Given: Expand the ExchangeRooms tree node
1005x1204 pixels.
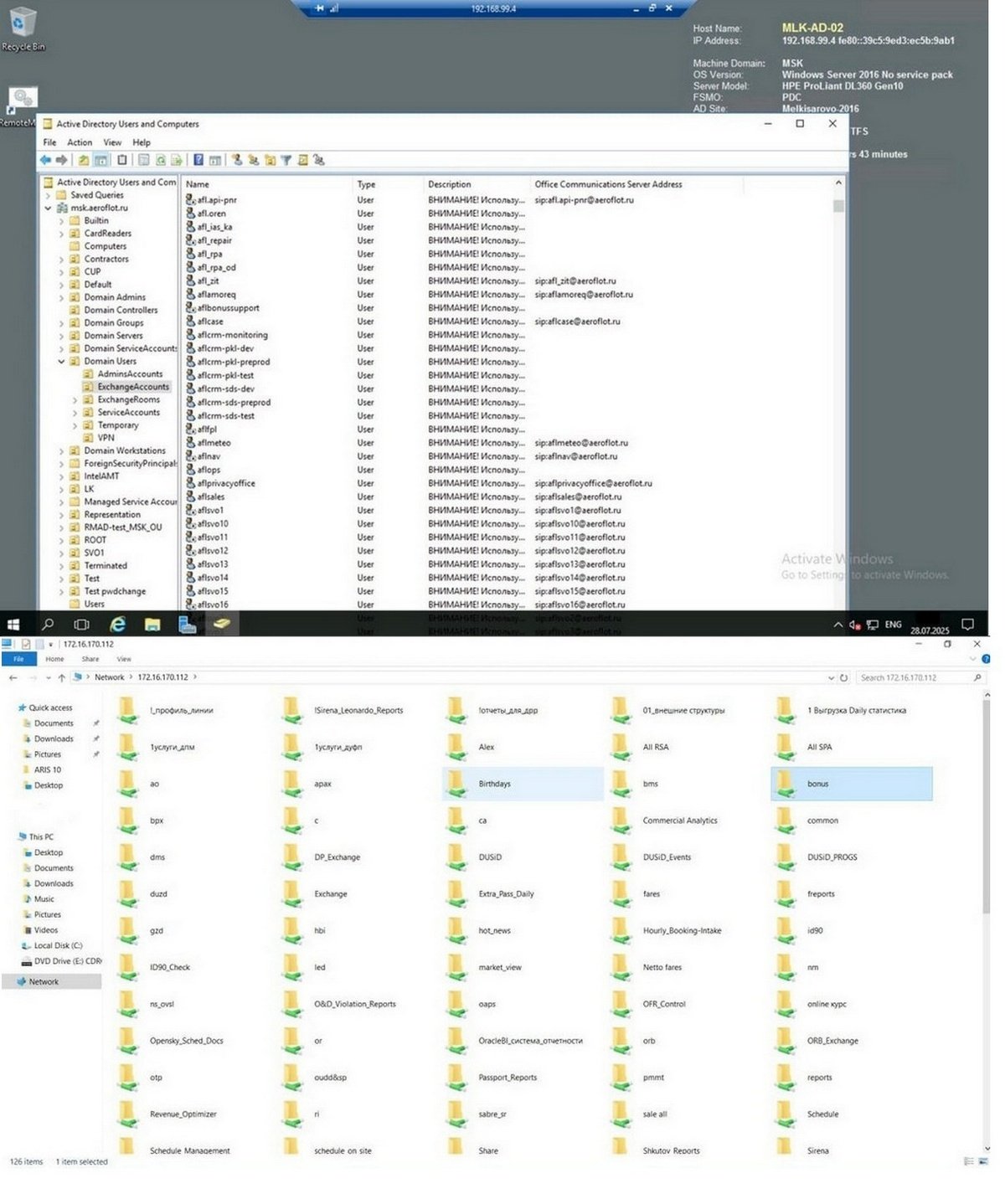Looking at the screenshot, I should point(75,400).
